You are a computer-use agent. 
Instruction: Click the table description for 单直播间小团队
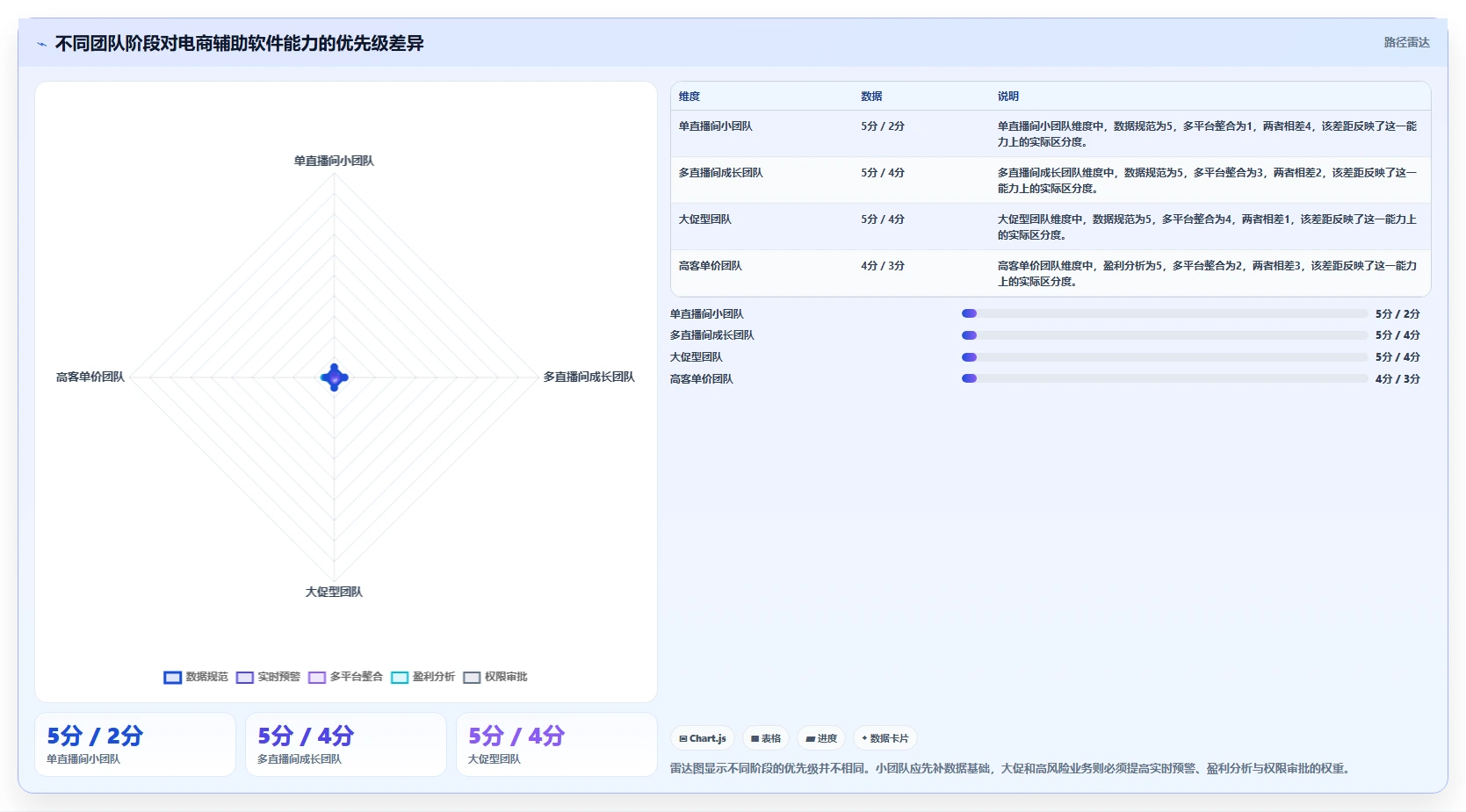click(x=1207, y=134)
